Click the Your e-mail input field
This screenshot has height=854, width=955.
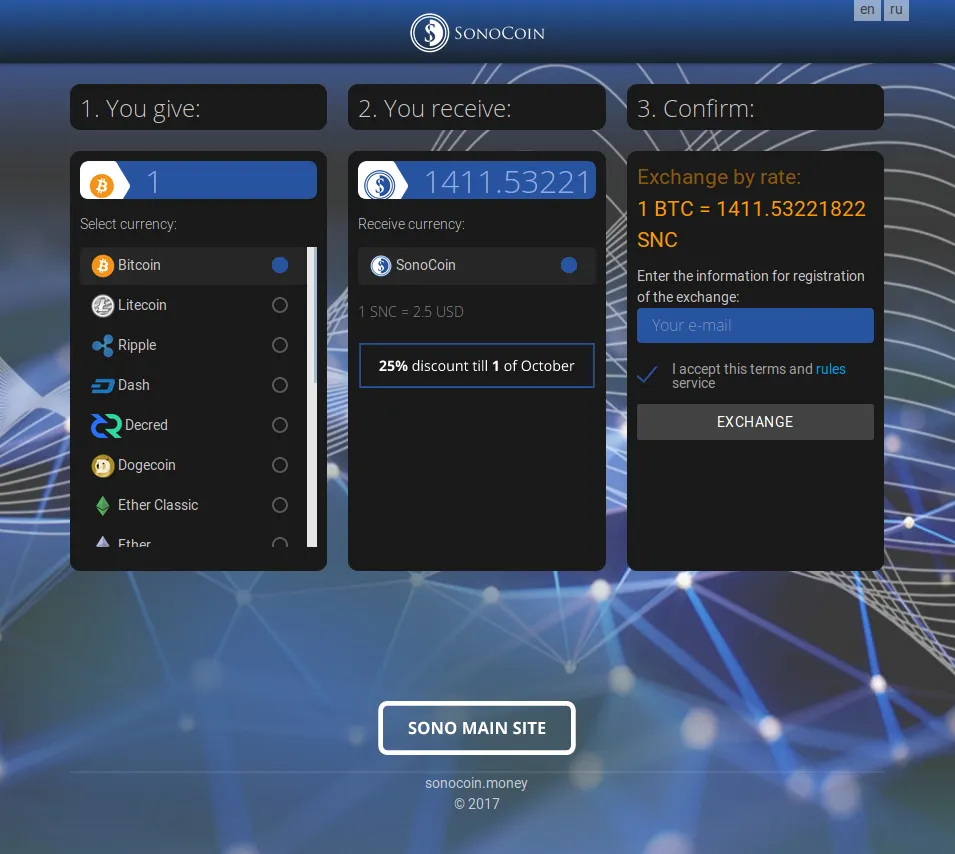[755, 325]
